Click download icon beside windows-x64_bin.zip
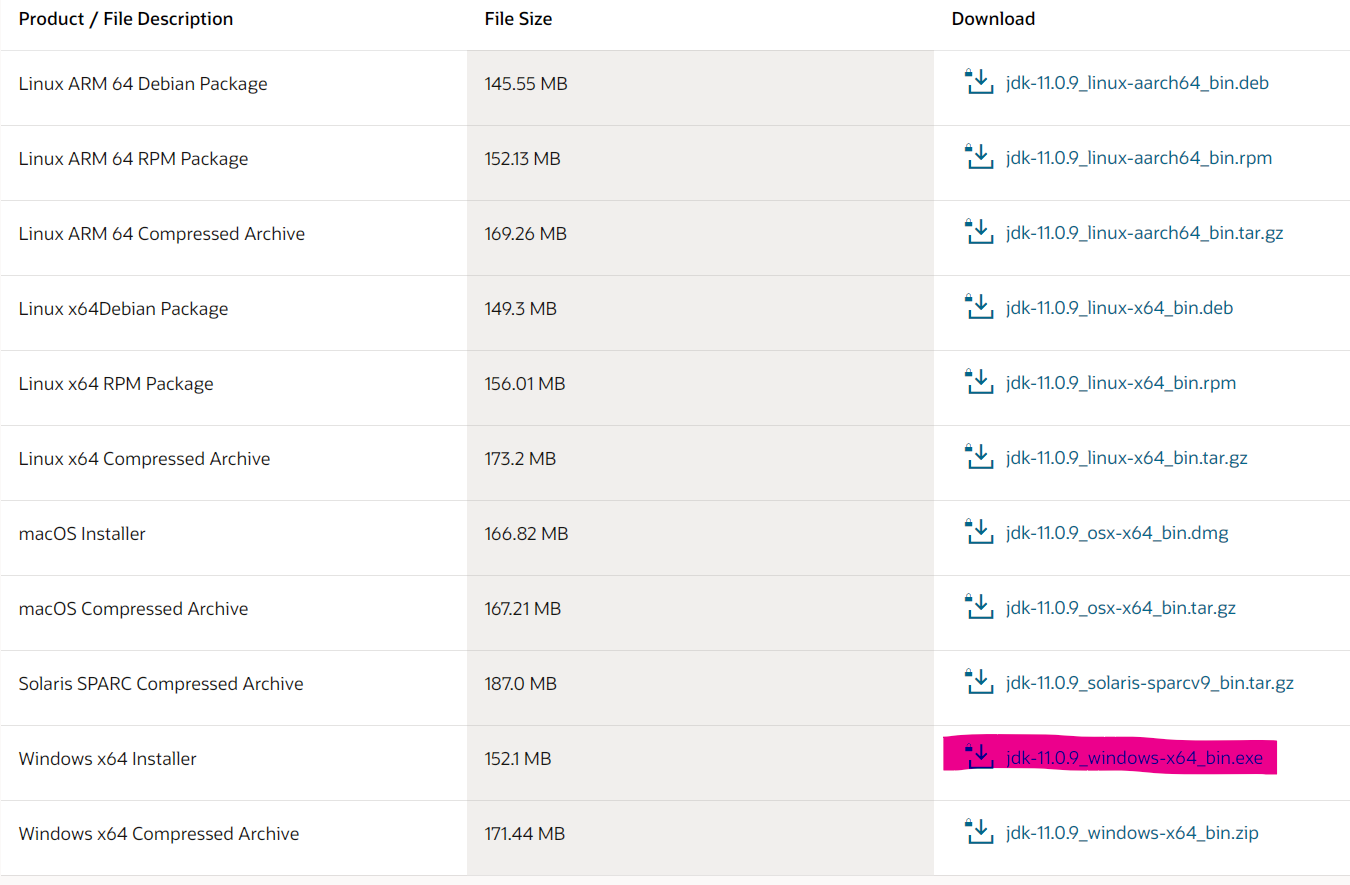This screenshot has height=885, width=1350. (x=978, y=831)
